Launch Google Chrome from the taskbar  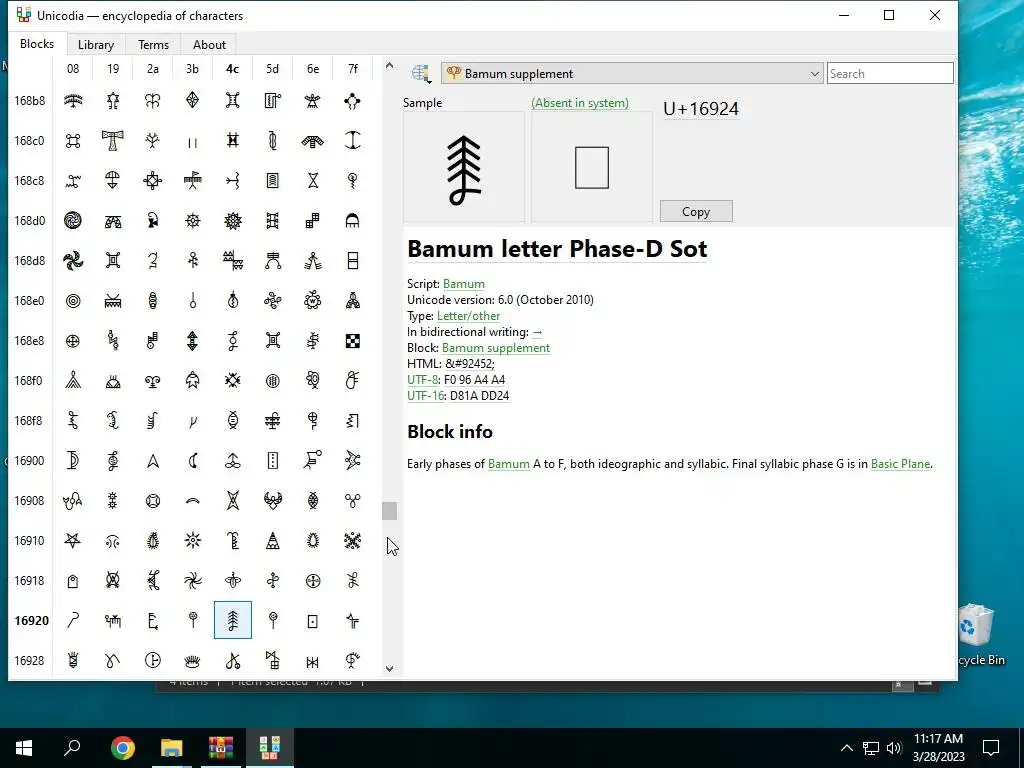(x=122, y=748)
